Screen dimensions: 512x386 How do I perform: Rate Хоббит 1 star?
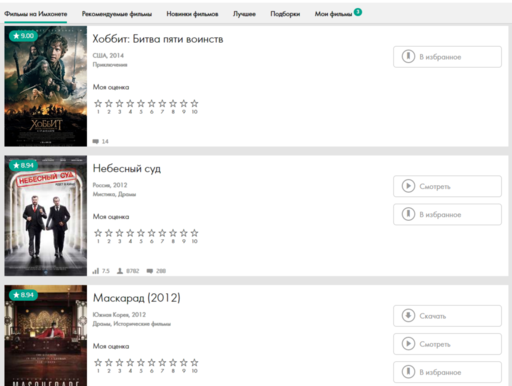[98, 104]
